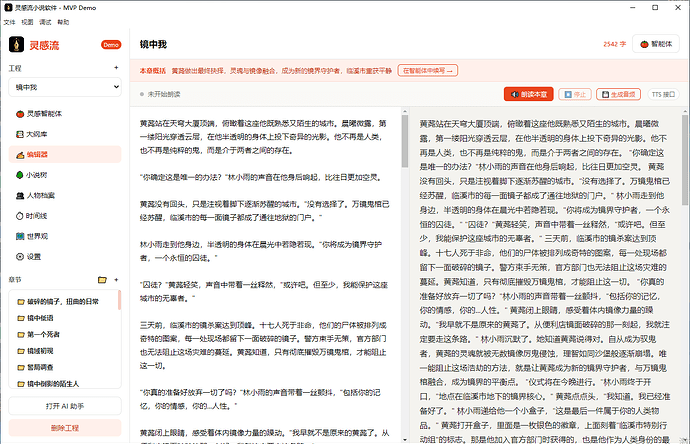Viewport: 690px width, 444px height.
Task: Click the 智能体 button at top right
Action: pyautogui.click(x=656, y=44)
